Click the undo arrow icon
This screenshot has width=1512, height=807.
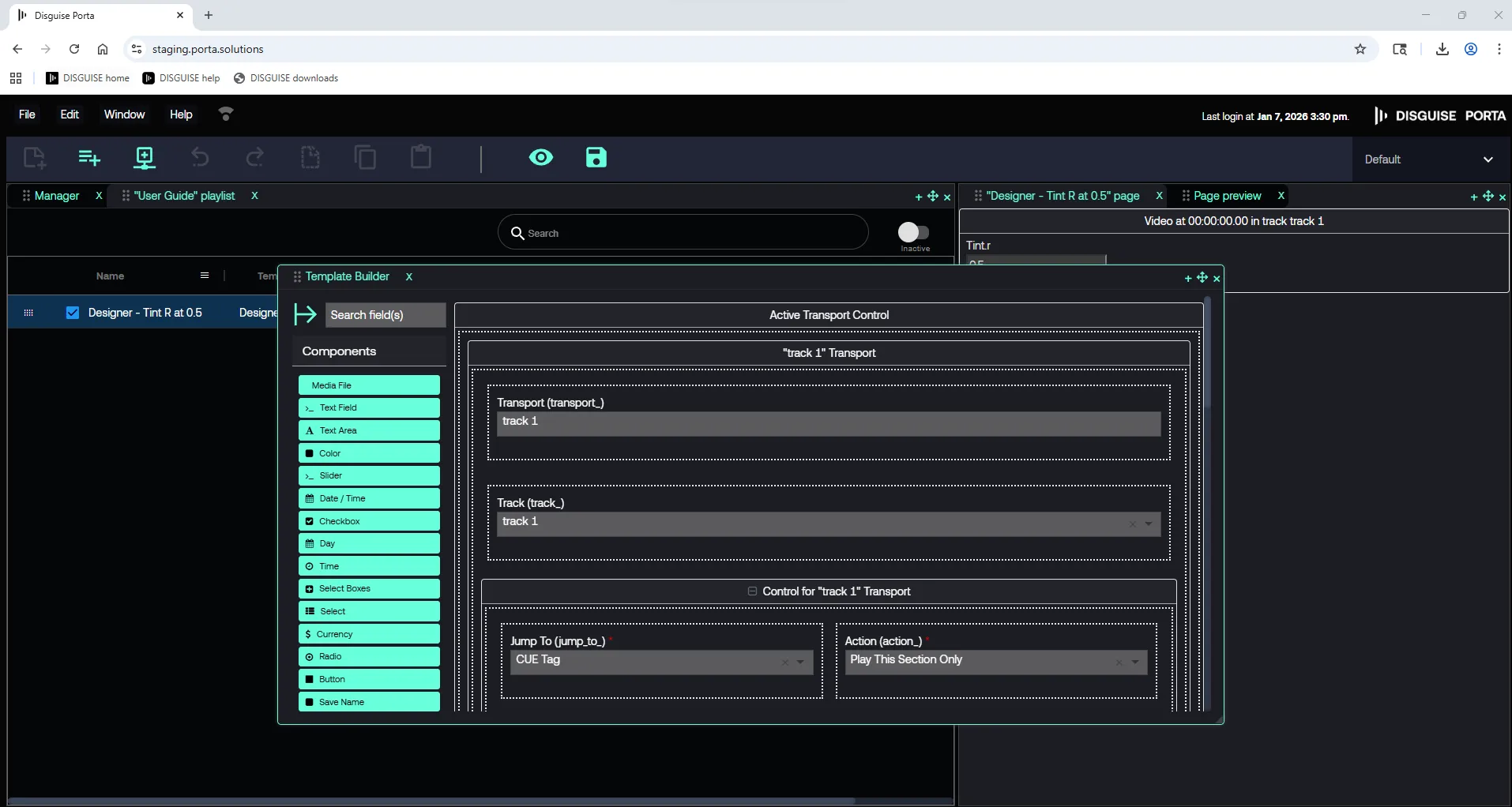tap(200, 158)
